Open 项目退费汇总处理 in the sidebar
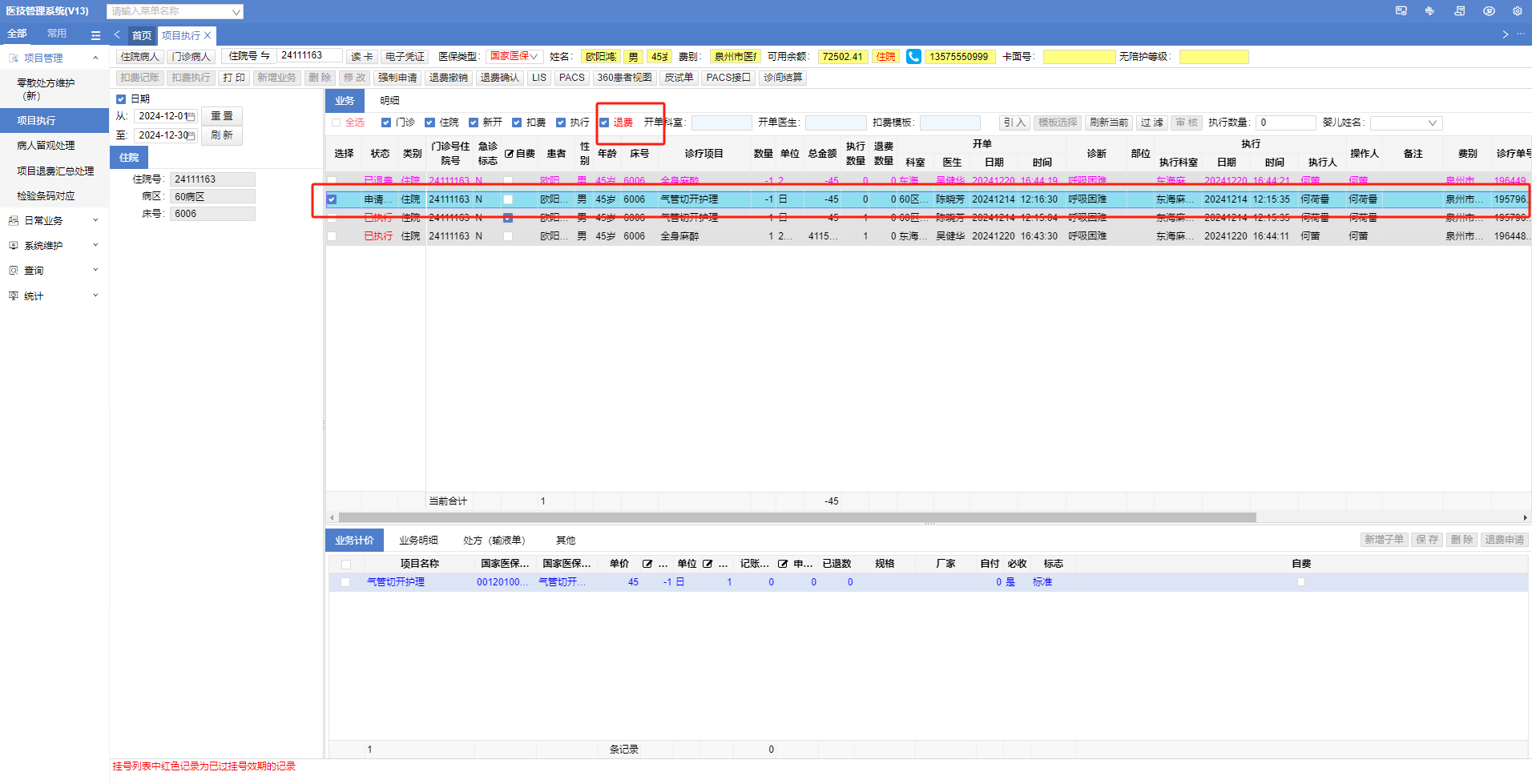Screen dimensions: 1532x784 click(x=55, y=171)
